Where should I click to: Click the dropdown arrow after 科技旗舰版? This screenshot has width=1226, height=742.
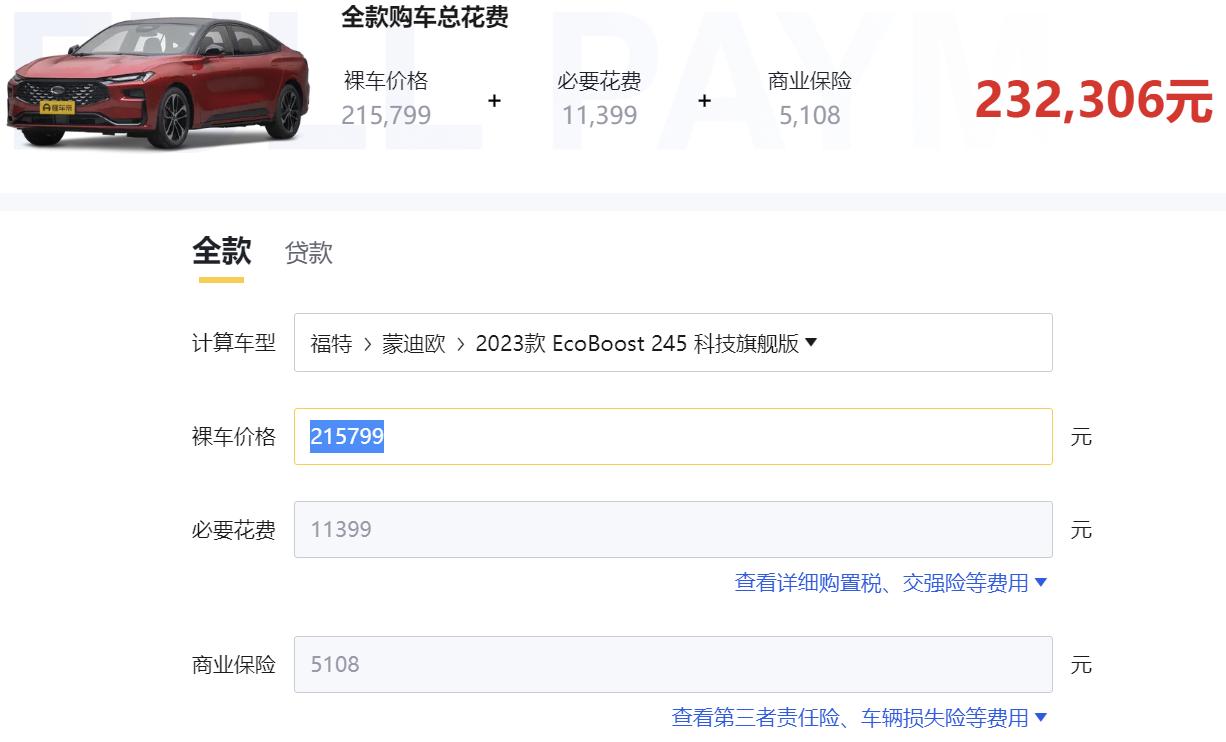point(812,342)
